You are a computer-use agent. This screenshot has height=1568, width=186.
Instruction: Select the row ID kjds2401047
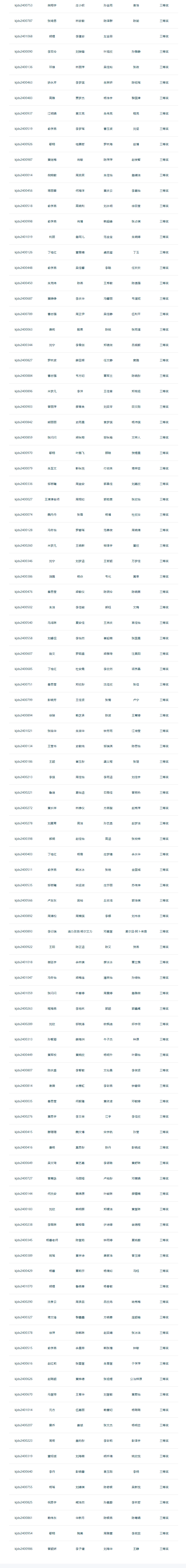click(x=23, y=978)
